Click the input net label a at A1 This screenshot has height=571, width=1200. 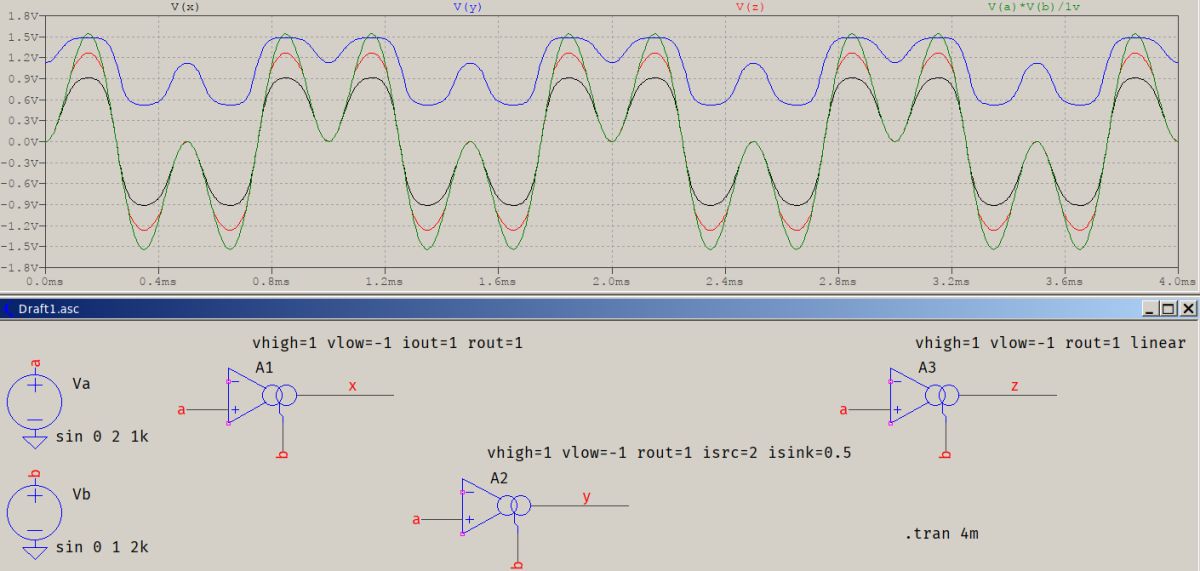(x=182, y=409)
